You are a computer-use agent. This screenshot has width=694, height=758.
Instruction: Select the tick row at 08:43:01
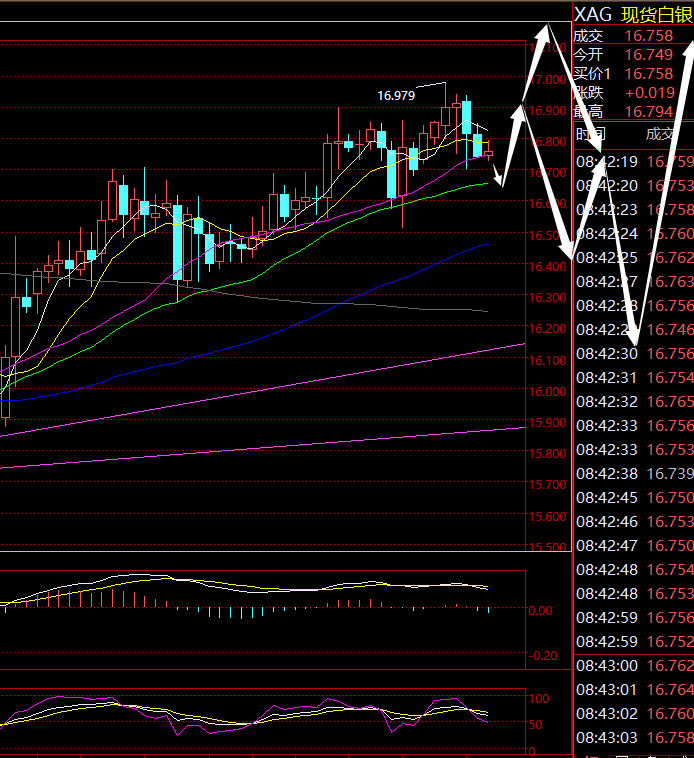click(x=634, y=690)
